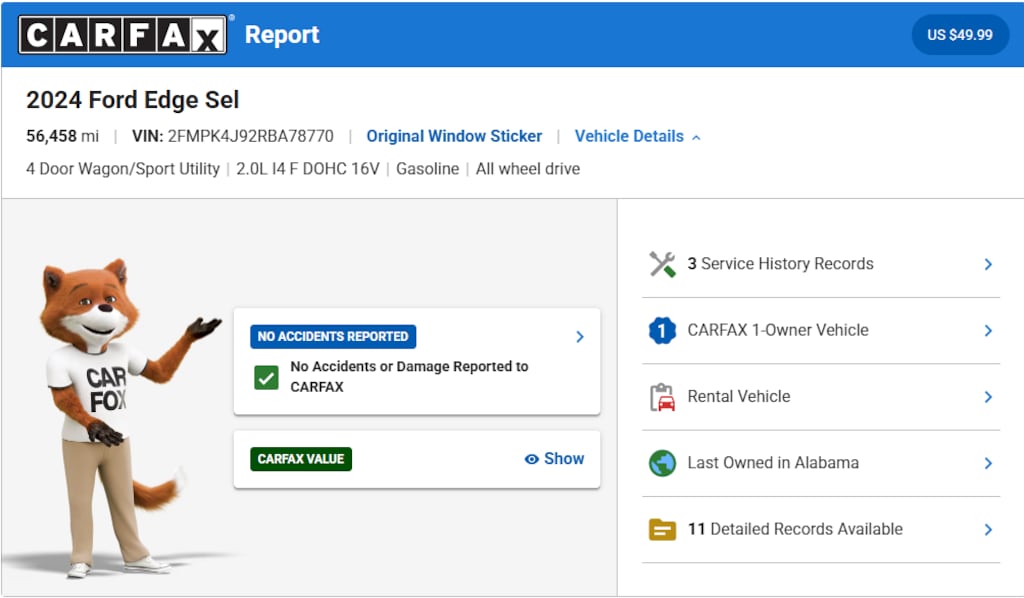Click the eye icon beside Show

[532, 459]
